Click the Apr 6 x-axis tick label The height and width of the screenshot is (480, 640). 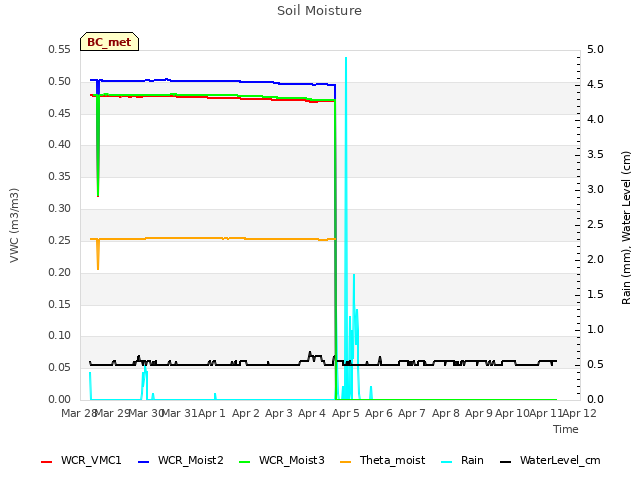point(379,413)
